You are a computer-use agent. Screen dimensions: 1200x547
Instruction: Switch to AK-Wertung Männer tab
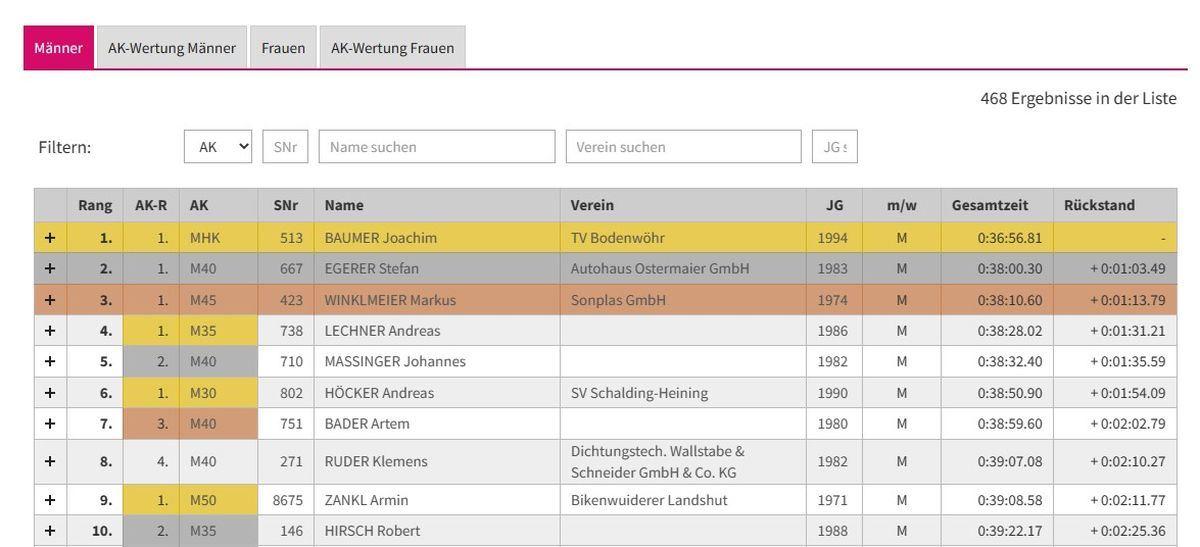(172, 48)
